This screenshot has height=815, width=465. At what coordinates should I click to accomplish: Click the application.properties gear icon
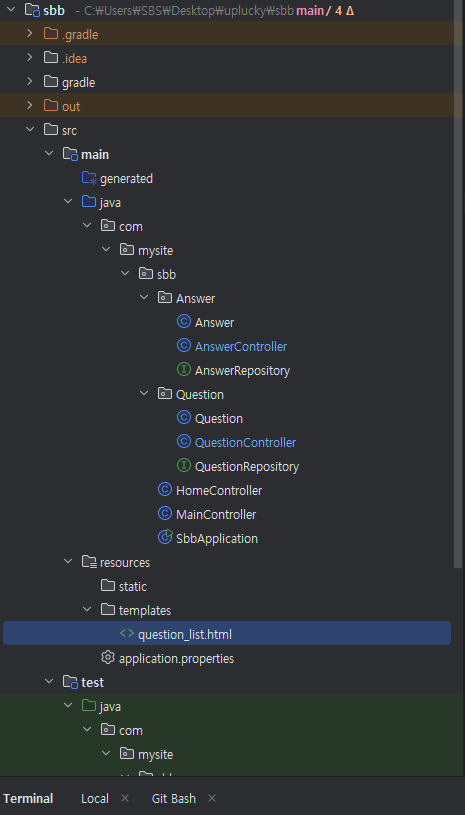click(x=108, y=658)
